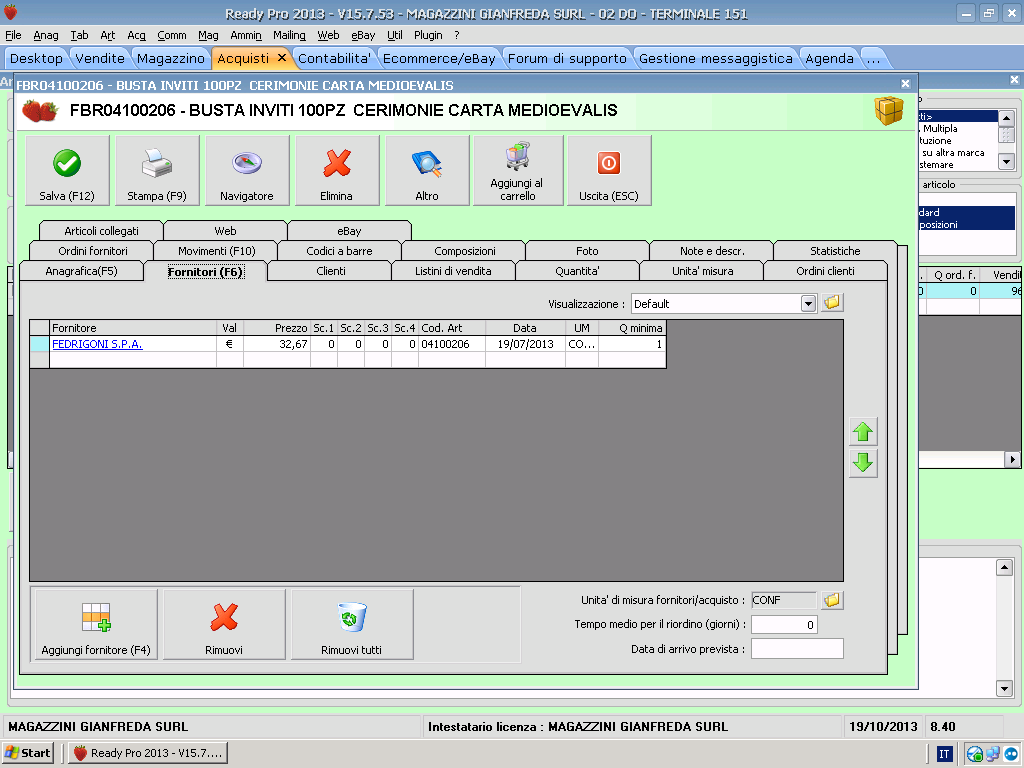Click strawberry logo in article header
The image size is (1024, 768).
(39, 110)
